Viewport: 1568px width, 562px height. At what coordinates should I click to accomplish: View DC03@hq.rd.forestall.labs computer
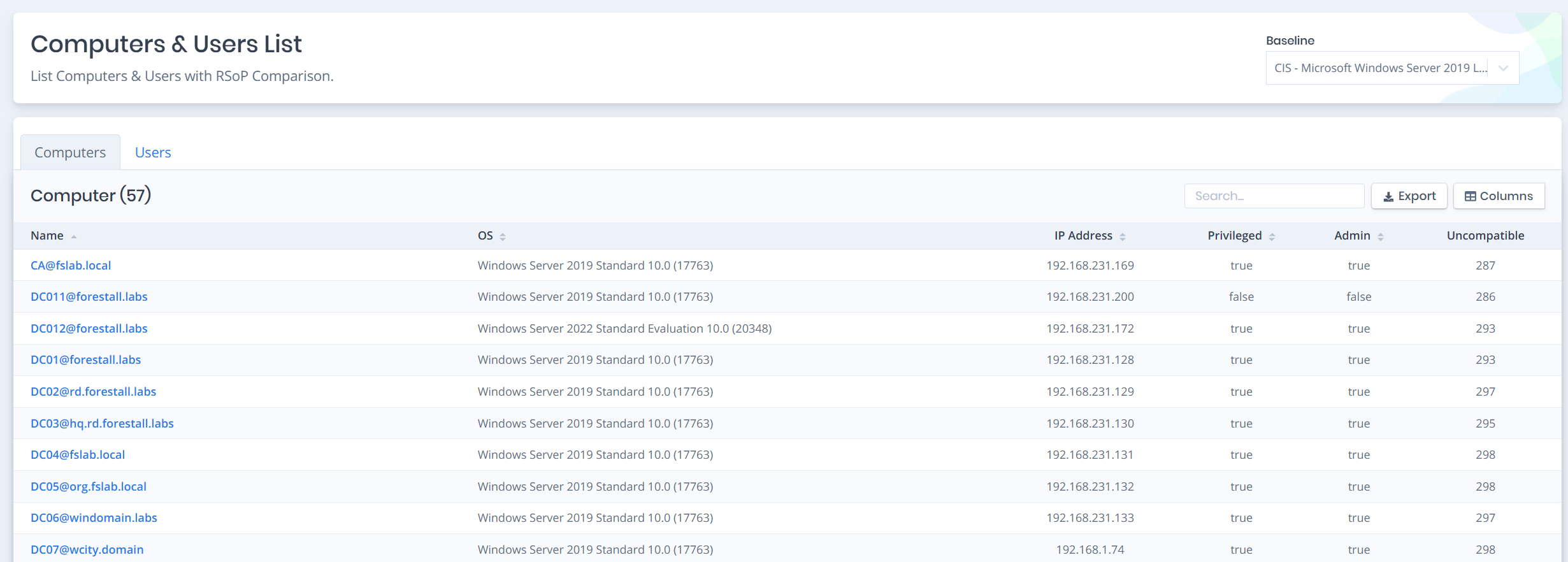[102, 423]
